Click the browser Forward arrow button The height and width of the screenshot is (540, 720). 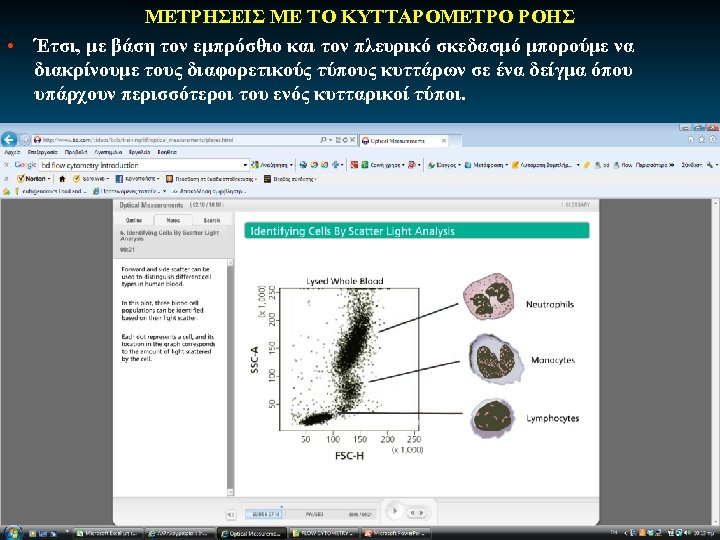click(x=24, y=140)
